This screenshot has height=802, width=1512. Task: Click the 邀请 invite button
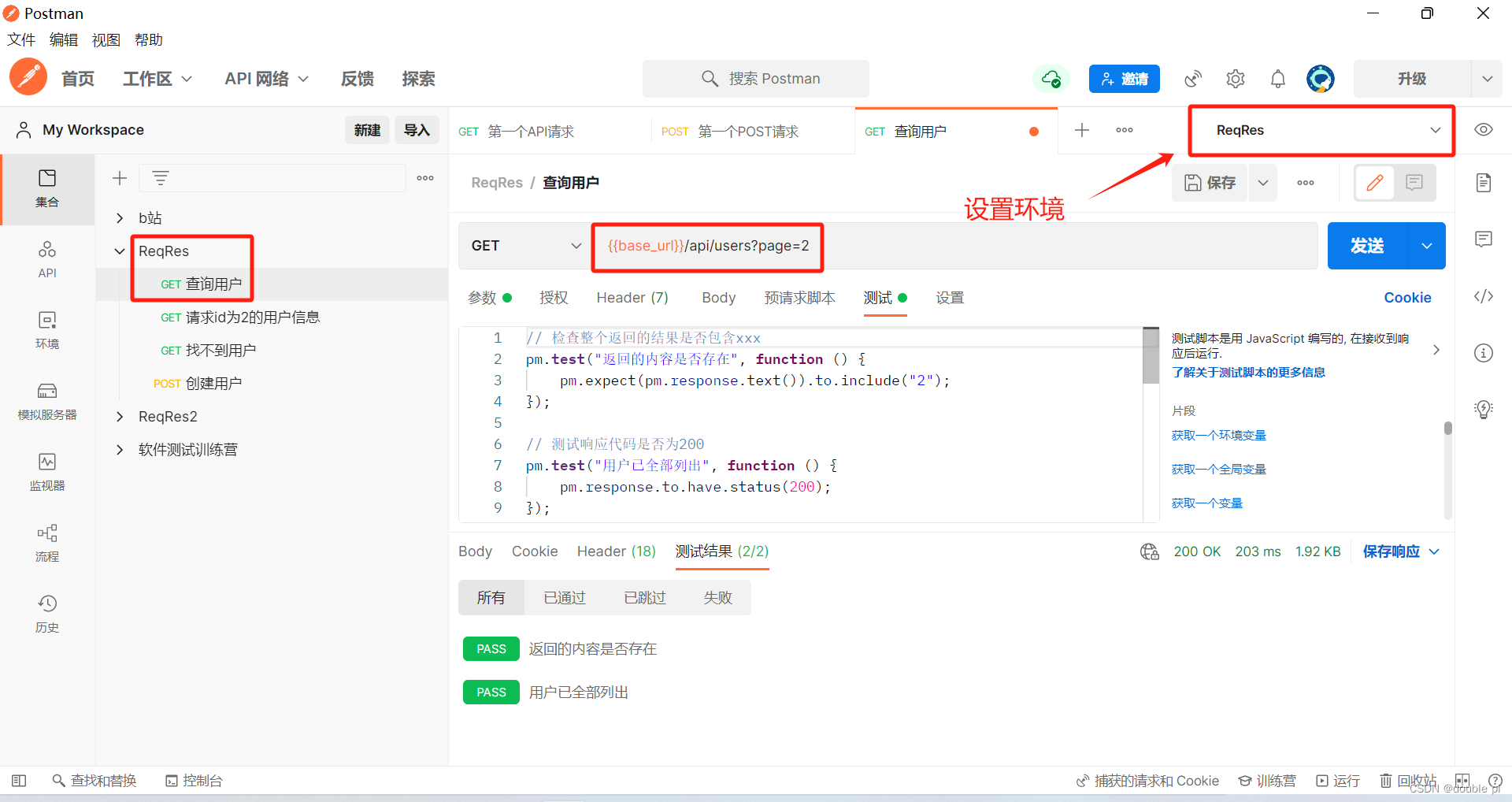tap(1124, 79)
